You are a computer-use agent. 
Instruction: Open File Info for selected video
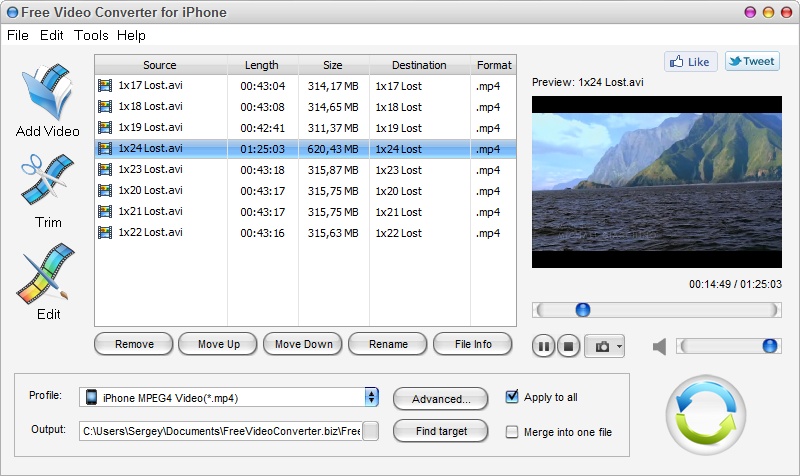click(473, 344)
